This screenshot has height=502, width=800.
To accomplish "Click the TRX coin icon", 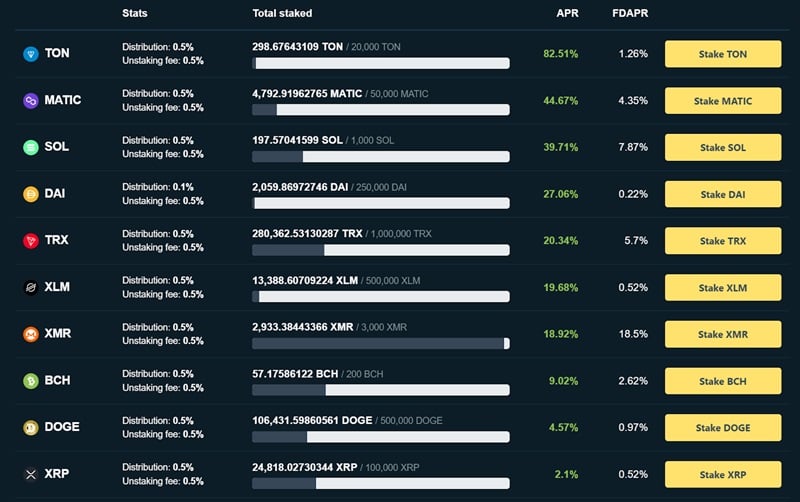I will [x=30, y=241].
